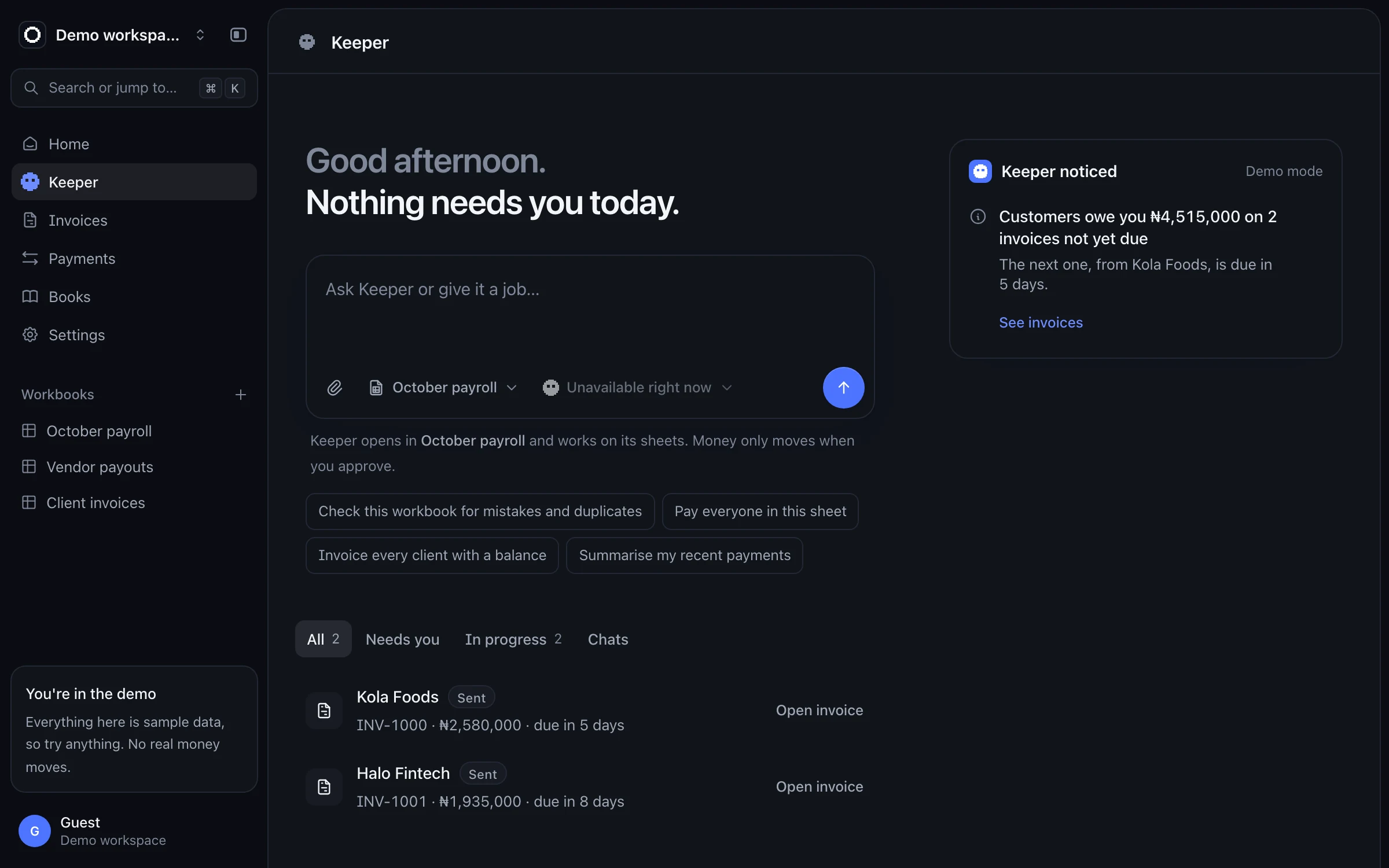Follow the See invoices link

[1041, 322]
